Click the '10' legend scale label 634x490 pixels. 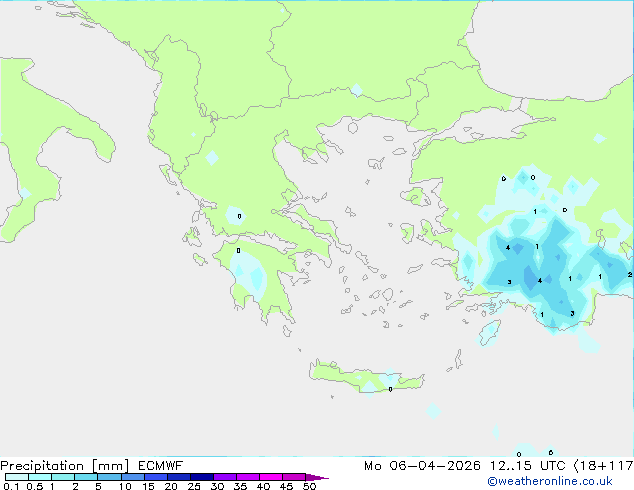point(125,486)
